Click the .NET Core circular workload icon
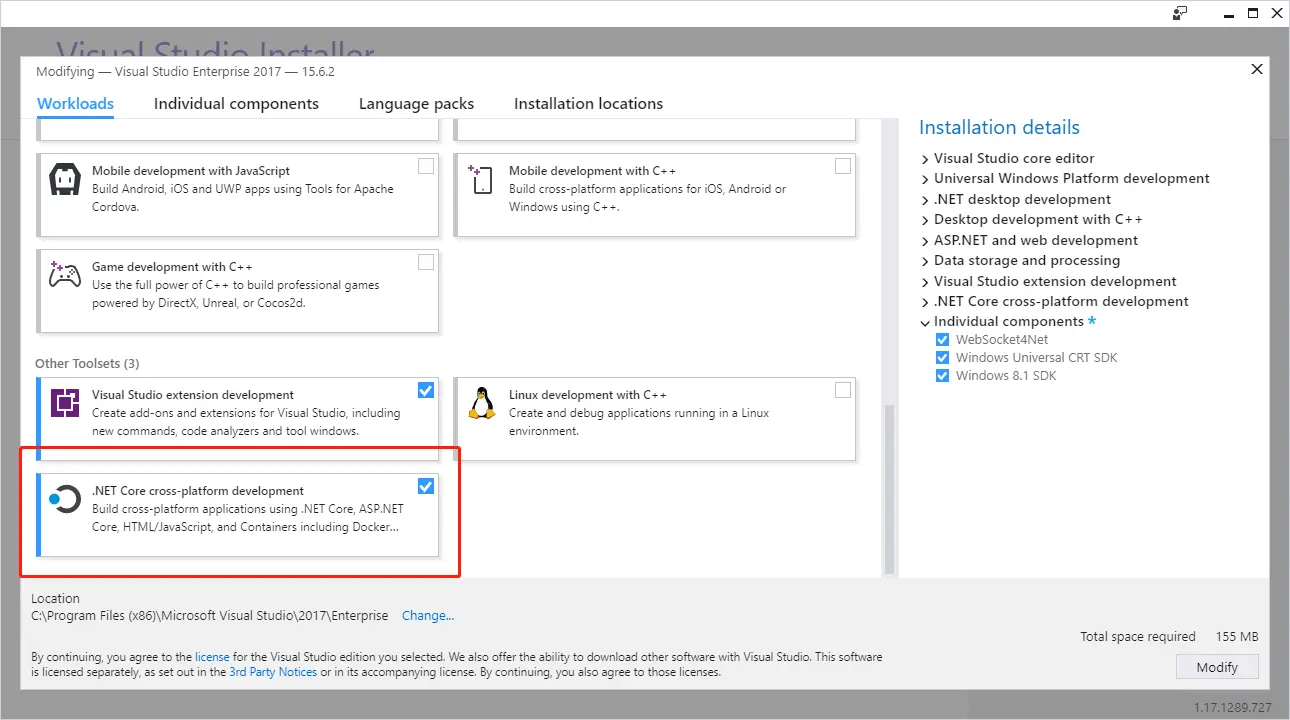This screenshot has width=1290, height=720. pyautogui.click(x=64, y=498)
